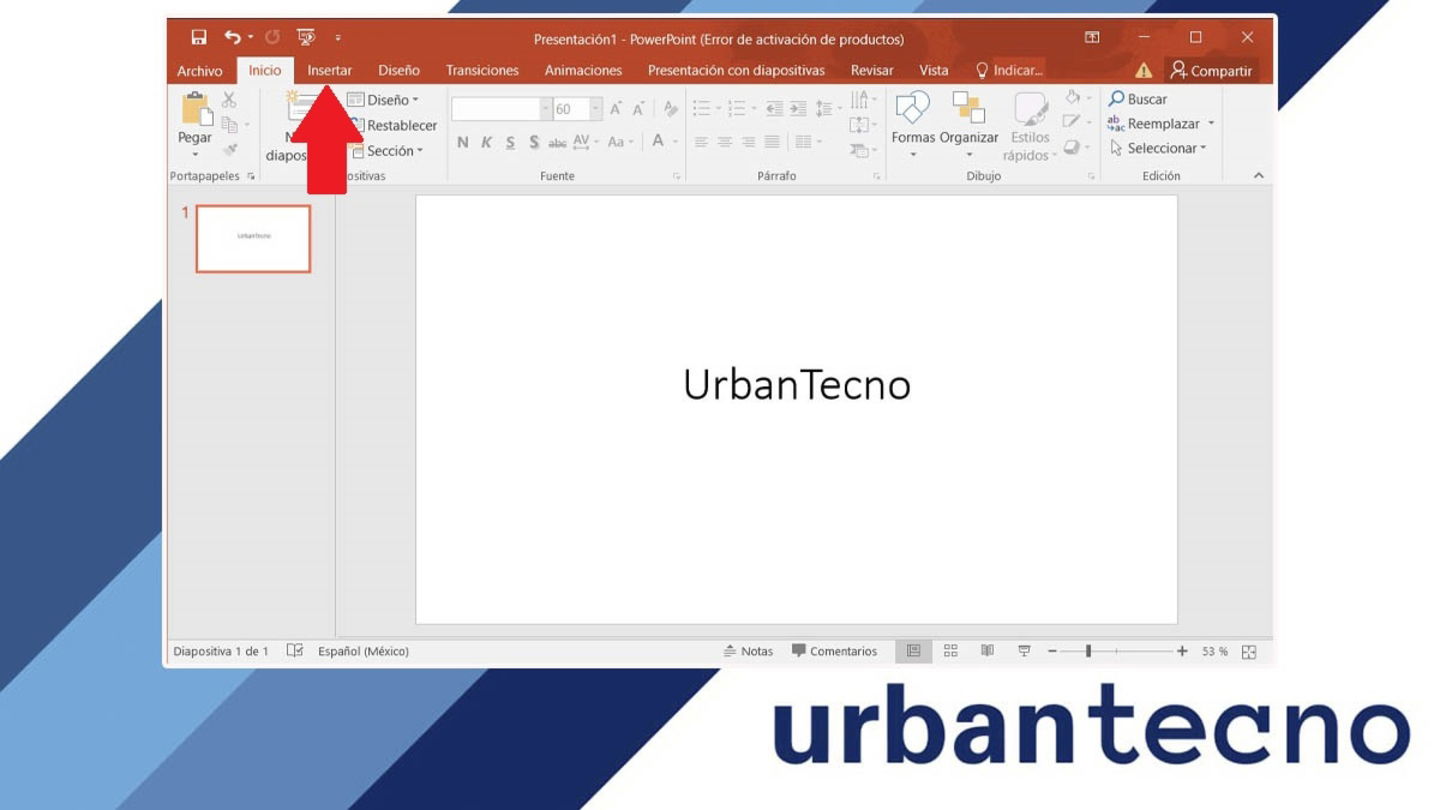Open the Fuente dialog launcher
Image resolution: width=1440 pixels, height=810 pixels.
coord(677,177)
